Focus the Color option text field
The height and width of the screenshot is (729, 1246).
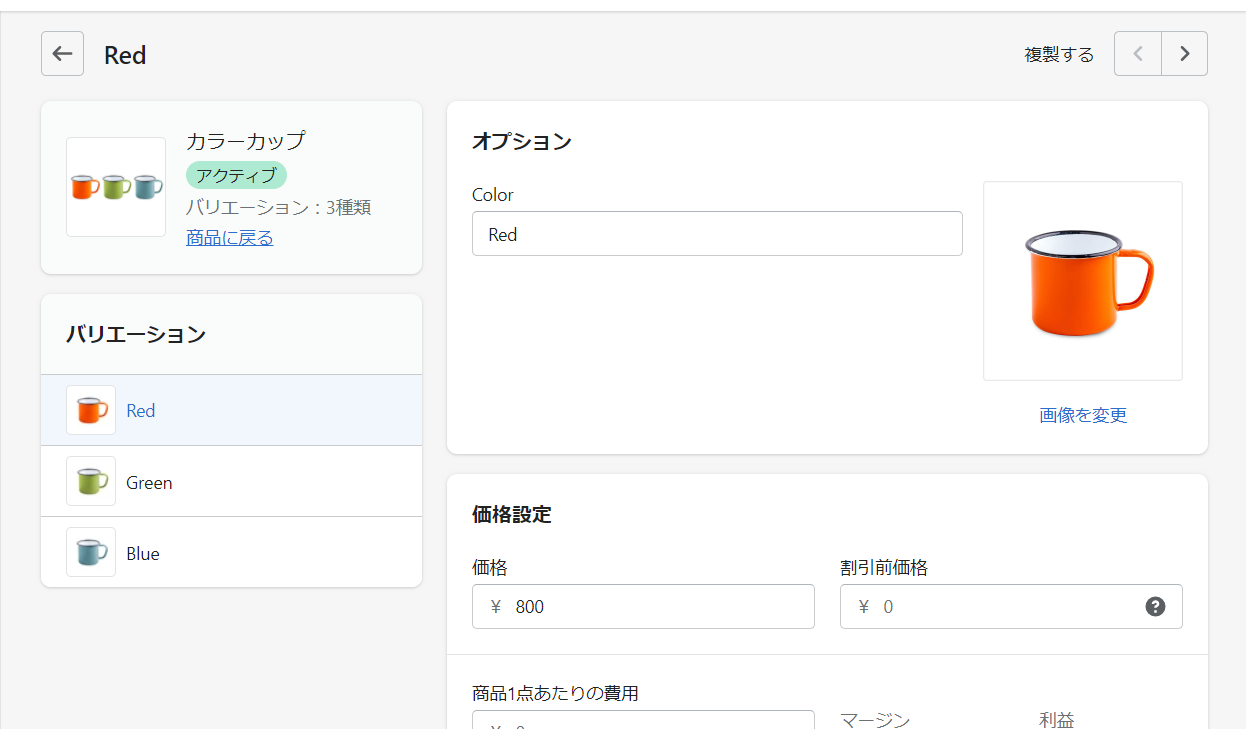coord(717,234)
